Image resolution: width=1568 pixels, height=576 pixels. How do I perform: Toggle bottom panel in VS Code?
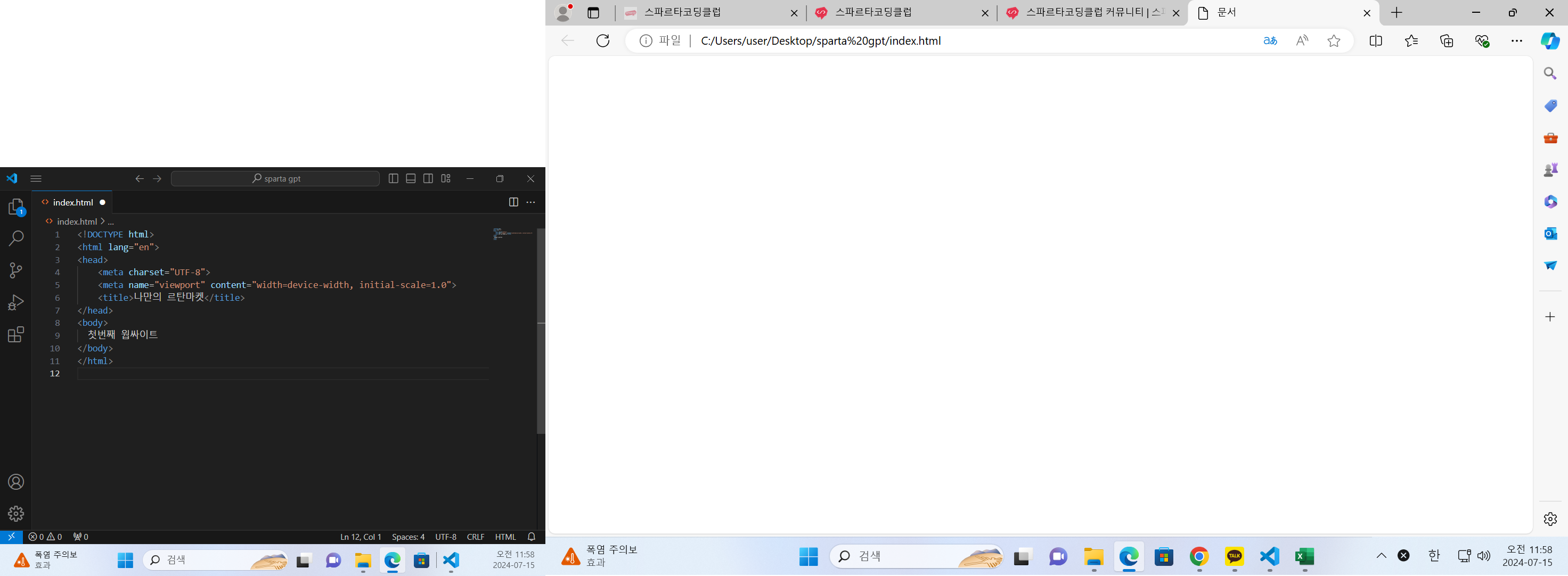coord(411,178)
